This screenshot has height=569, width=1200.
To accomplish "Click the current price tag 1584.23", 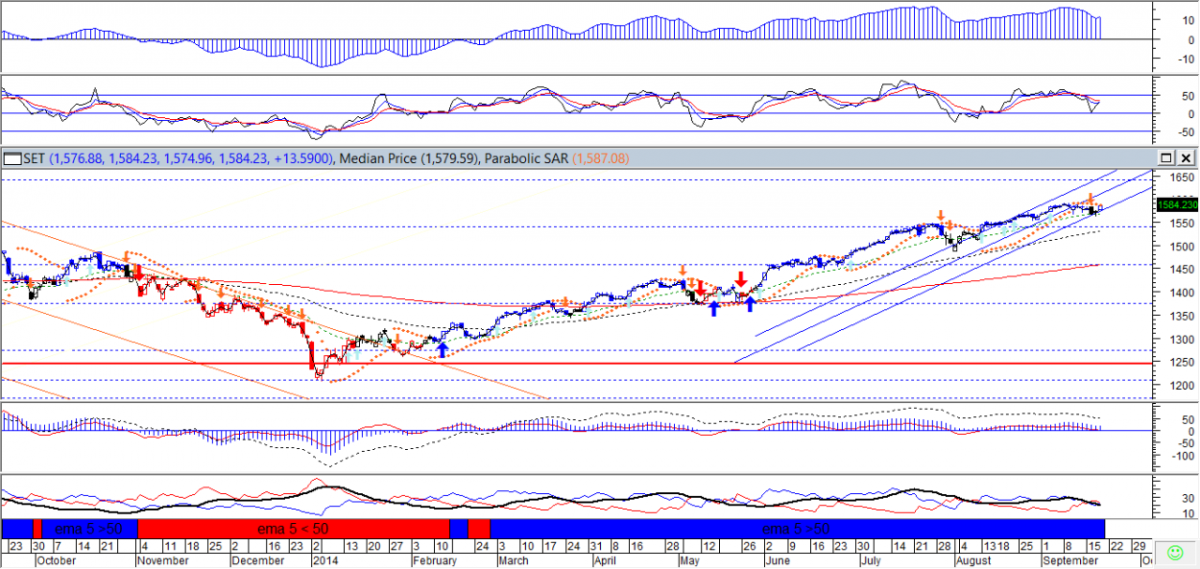I will point(1176,204).
